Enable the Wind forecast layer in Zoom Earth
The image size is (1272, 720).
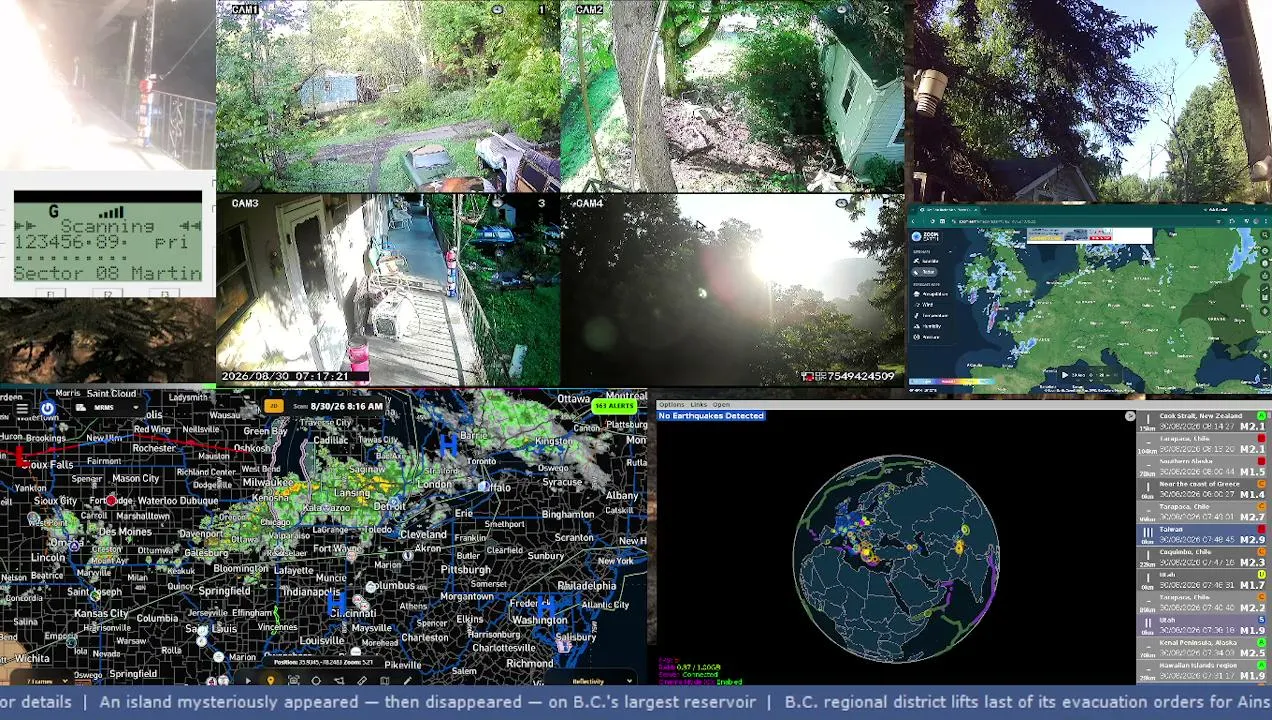[925, 305]
